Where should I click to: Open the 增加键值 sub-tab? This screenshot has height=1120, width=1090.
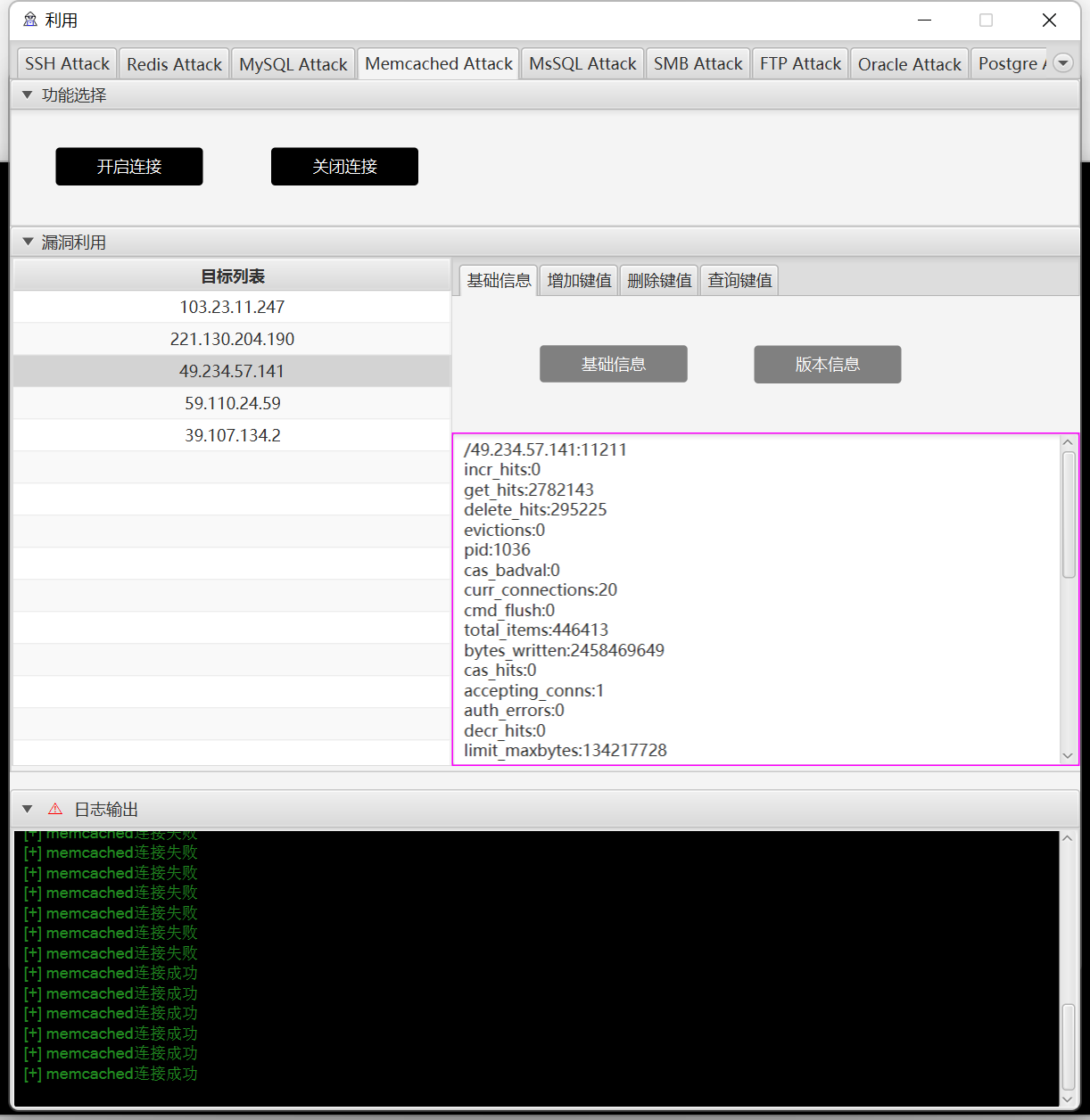coord(579,281)
